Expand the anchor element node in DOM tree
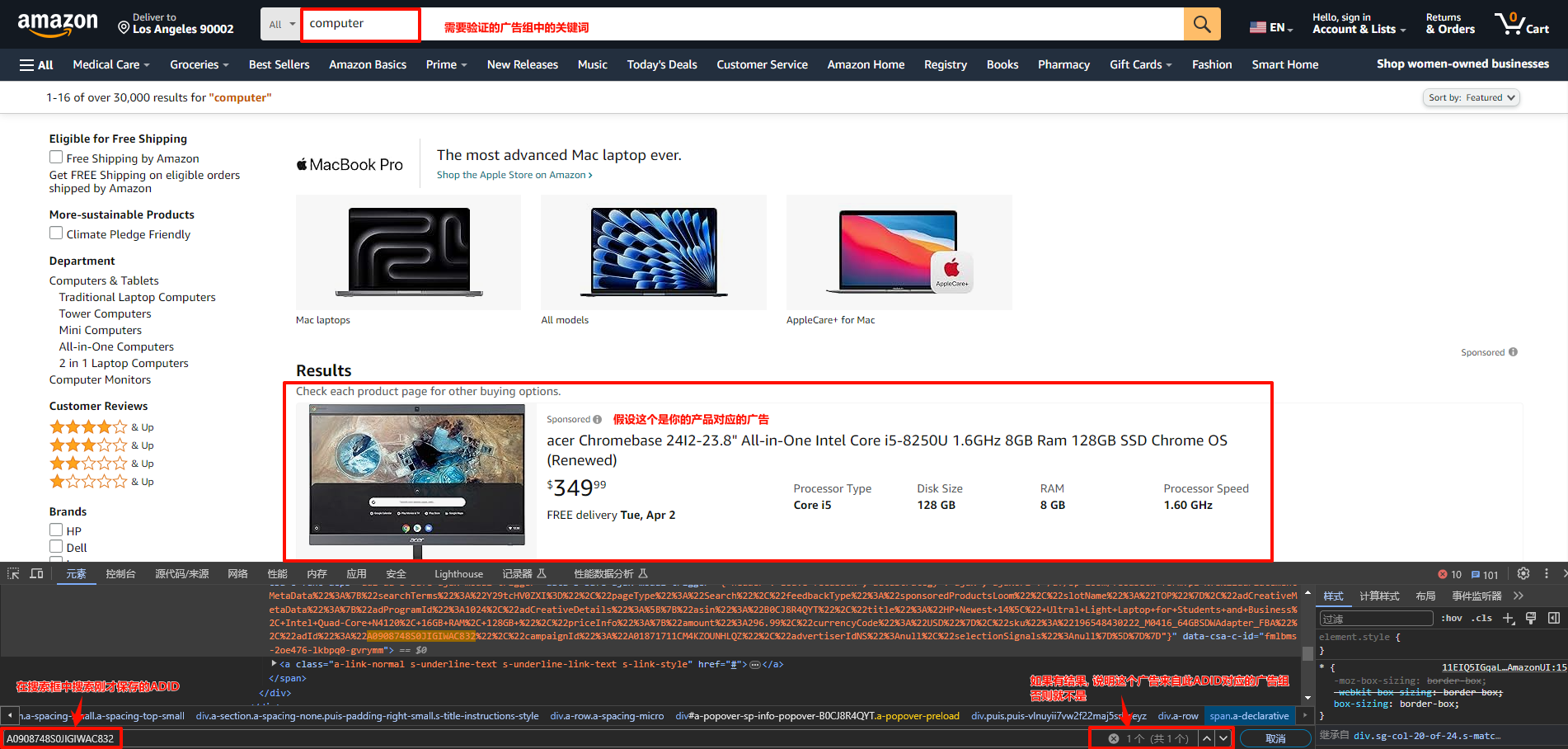The width and height of the screenshot is (1568, 749). 274,663
